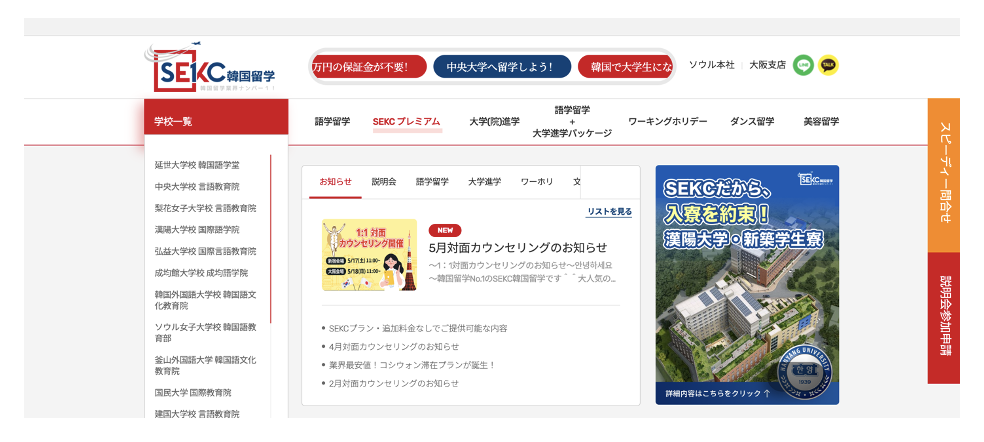The image size is (984, 442).
Task: Select 韓国外国語大学校 韓国語文化教育院
Action: [205, 300]
